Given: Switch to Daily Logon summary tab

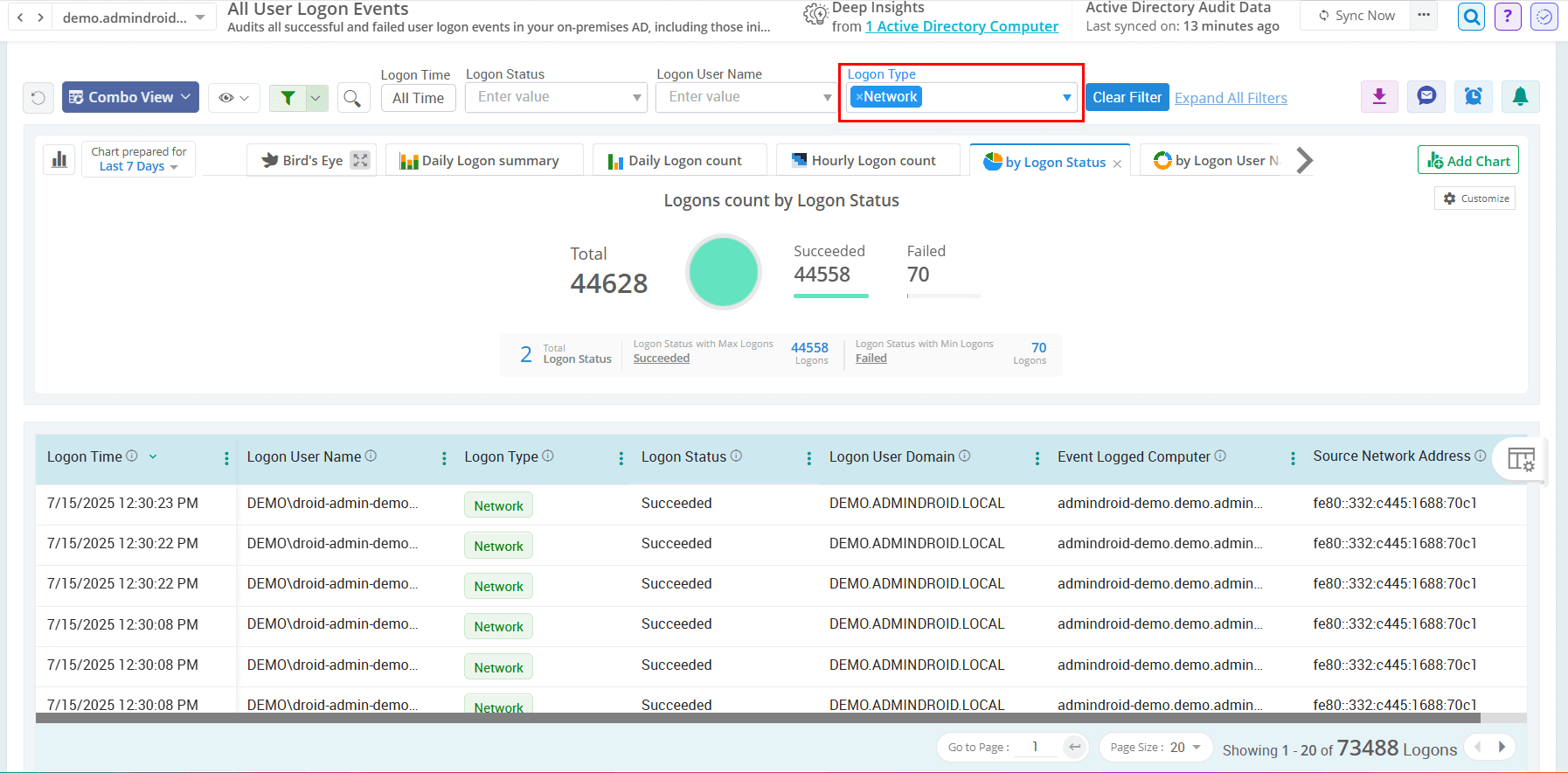Looking at the screenshot, I should 484,160.
